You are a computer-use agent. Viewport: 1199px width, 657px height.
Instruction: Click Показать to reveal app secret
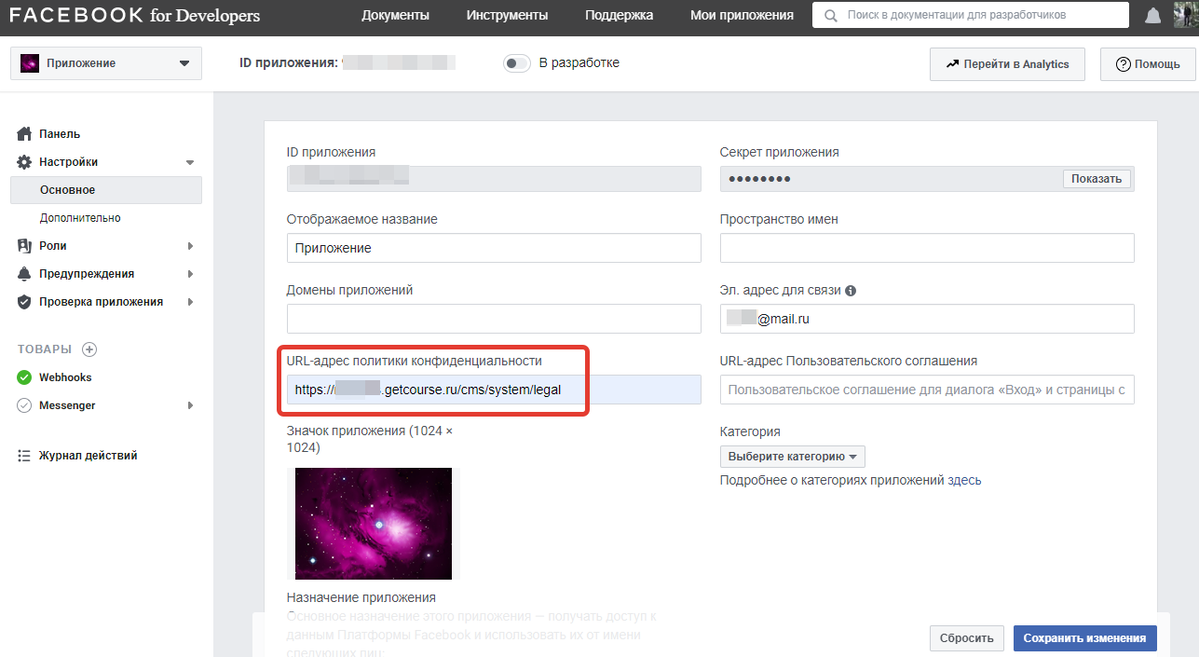1097,179
